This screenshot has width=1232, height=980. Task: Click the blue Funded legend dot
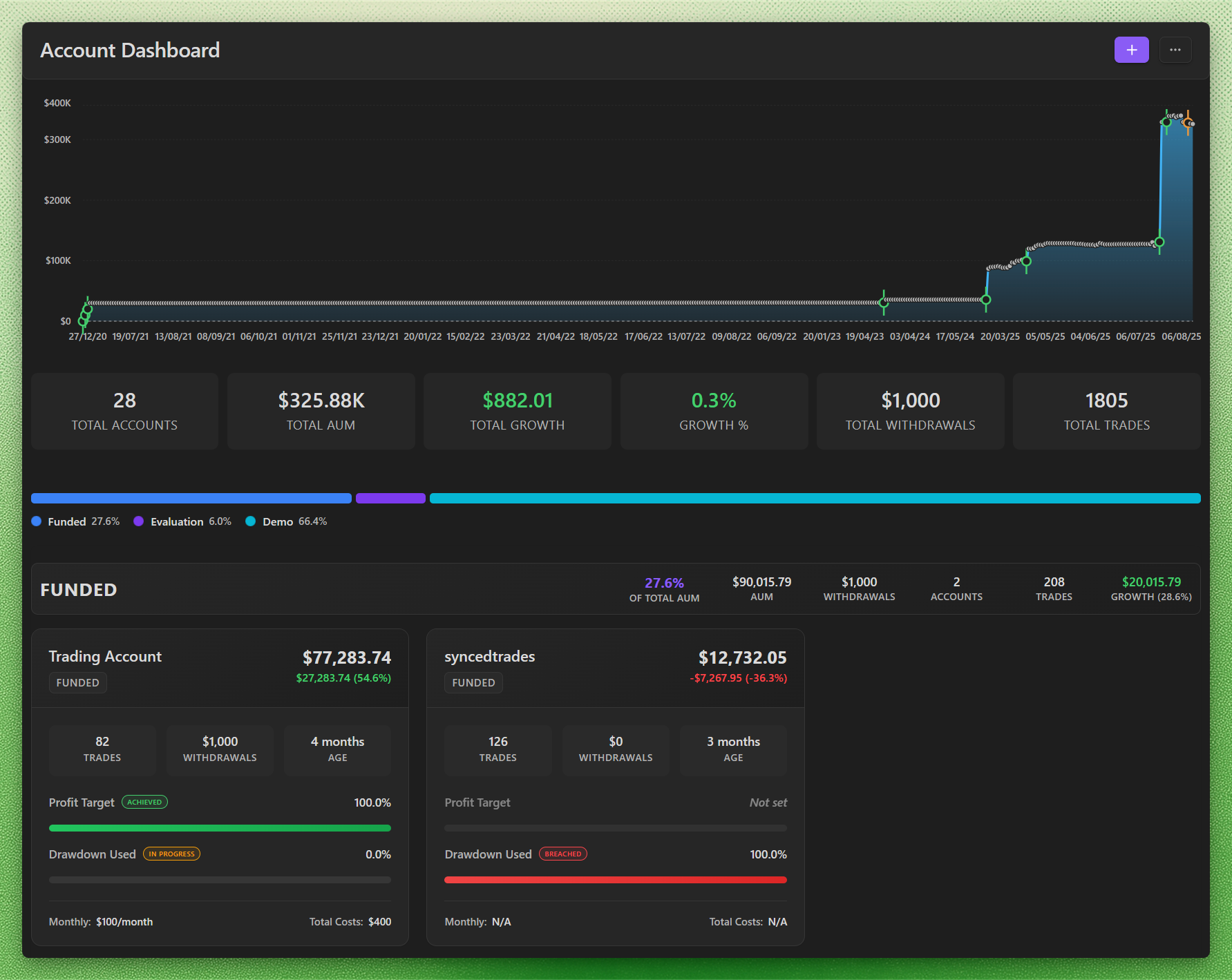(37, 521)
